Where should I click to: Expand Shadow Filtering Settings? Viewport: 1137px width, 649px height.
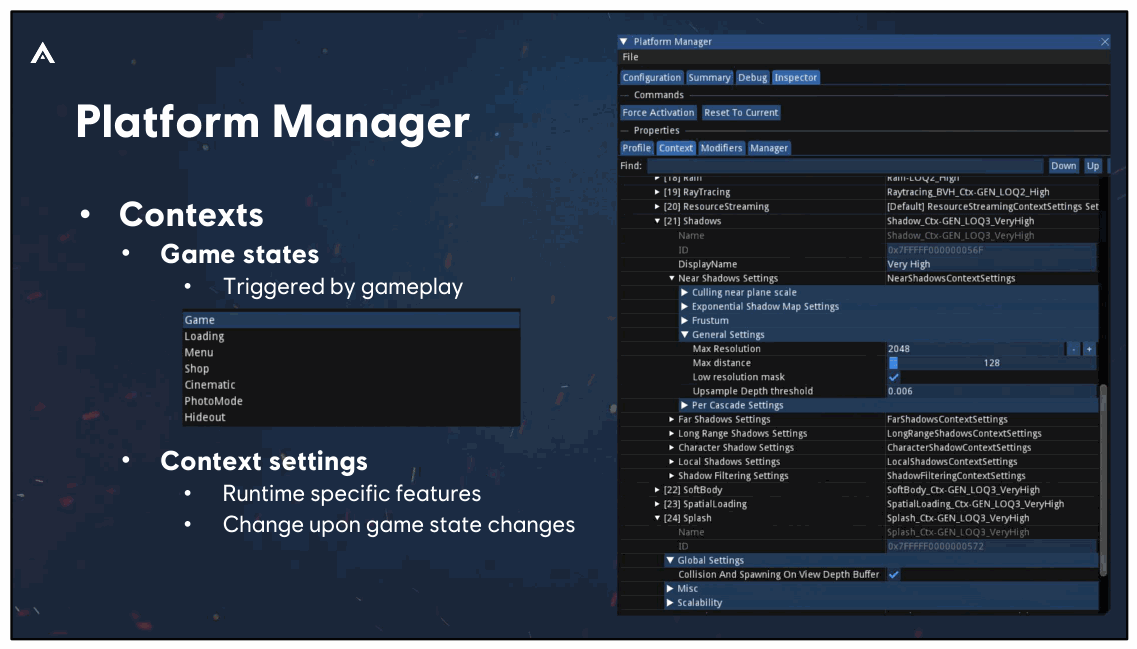click(x=671, y=476)
